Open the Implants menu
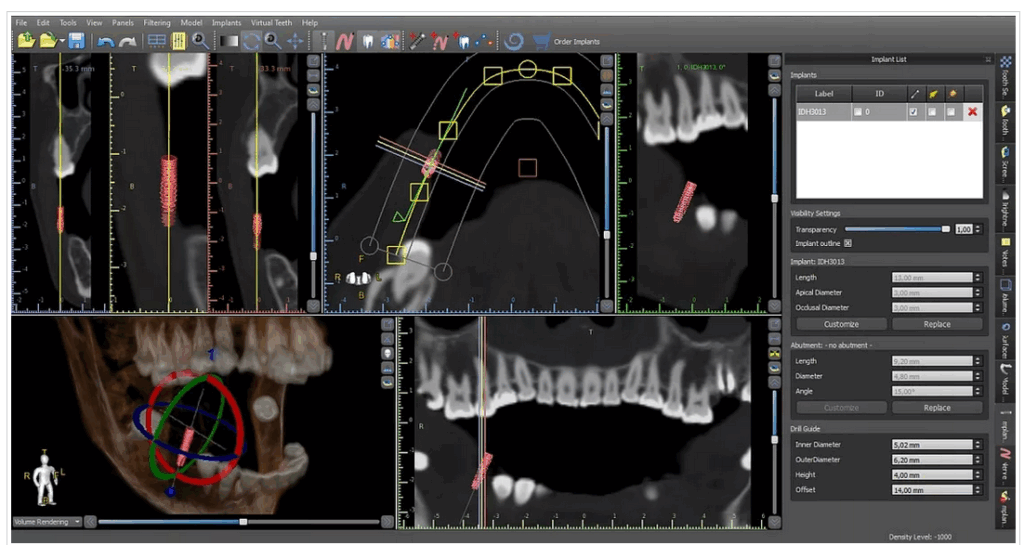The width and height of the screenshot is (1024, 545). pos(226,22)
